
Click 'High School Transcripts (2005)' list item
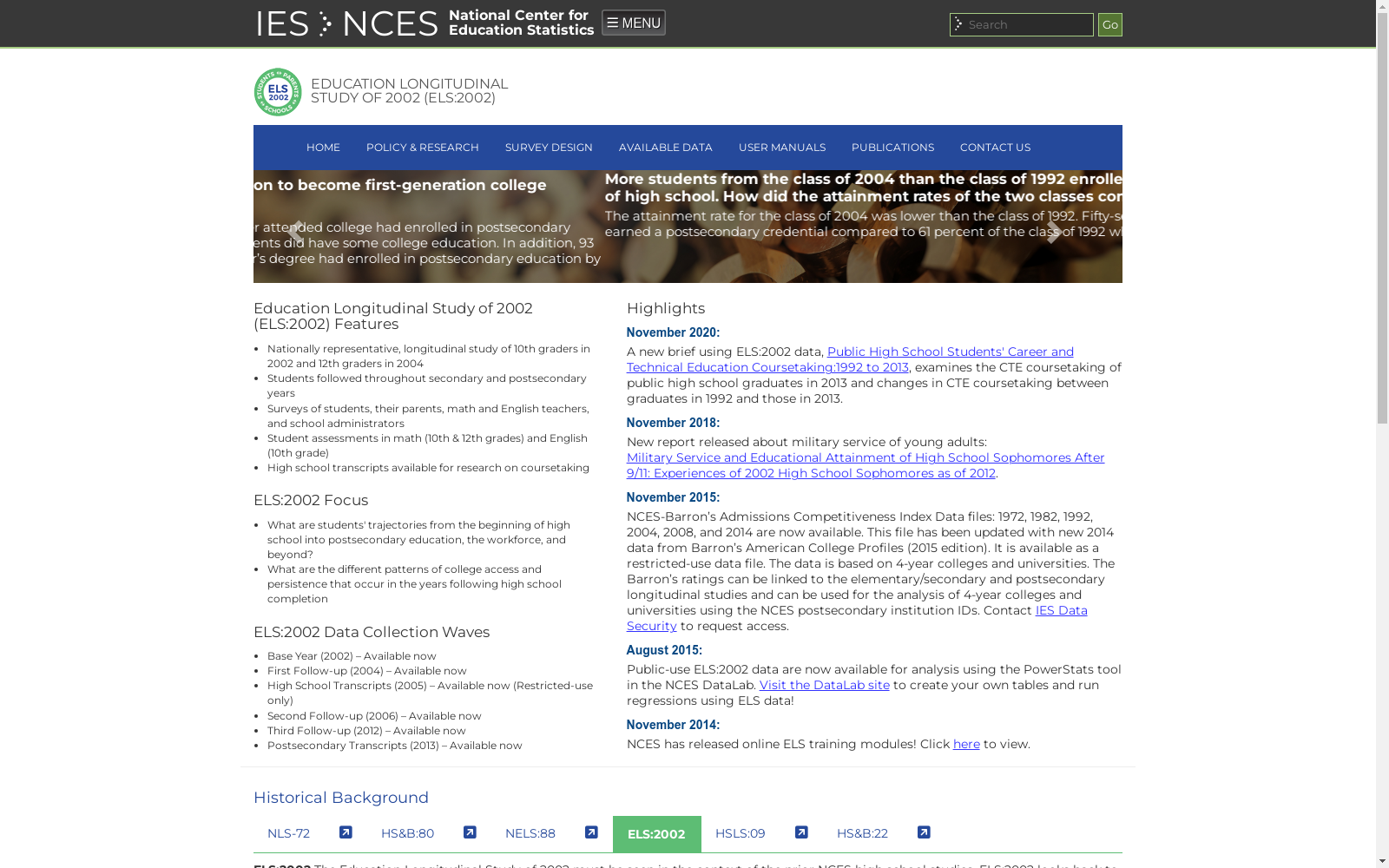tap(430, 693)
